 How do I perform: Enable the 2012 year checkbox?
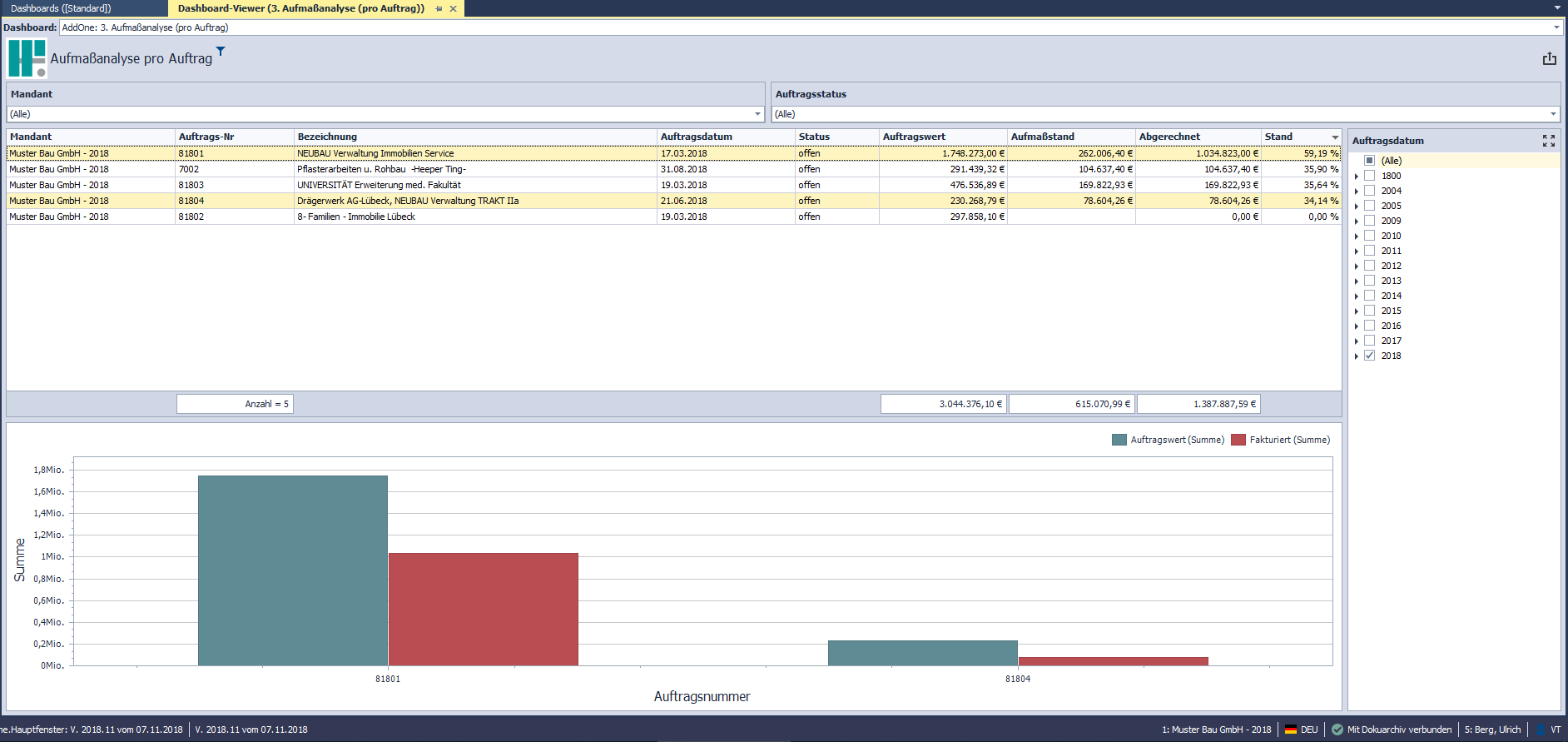(1369, 266)
